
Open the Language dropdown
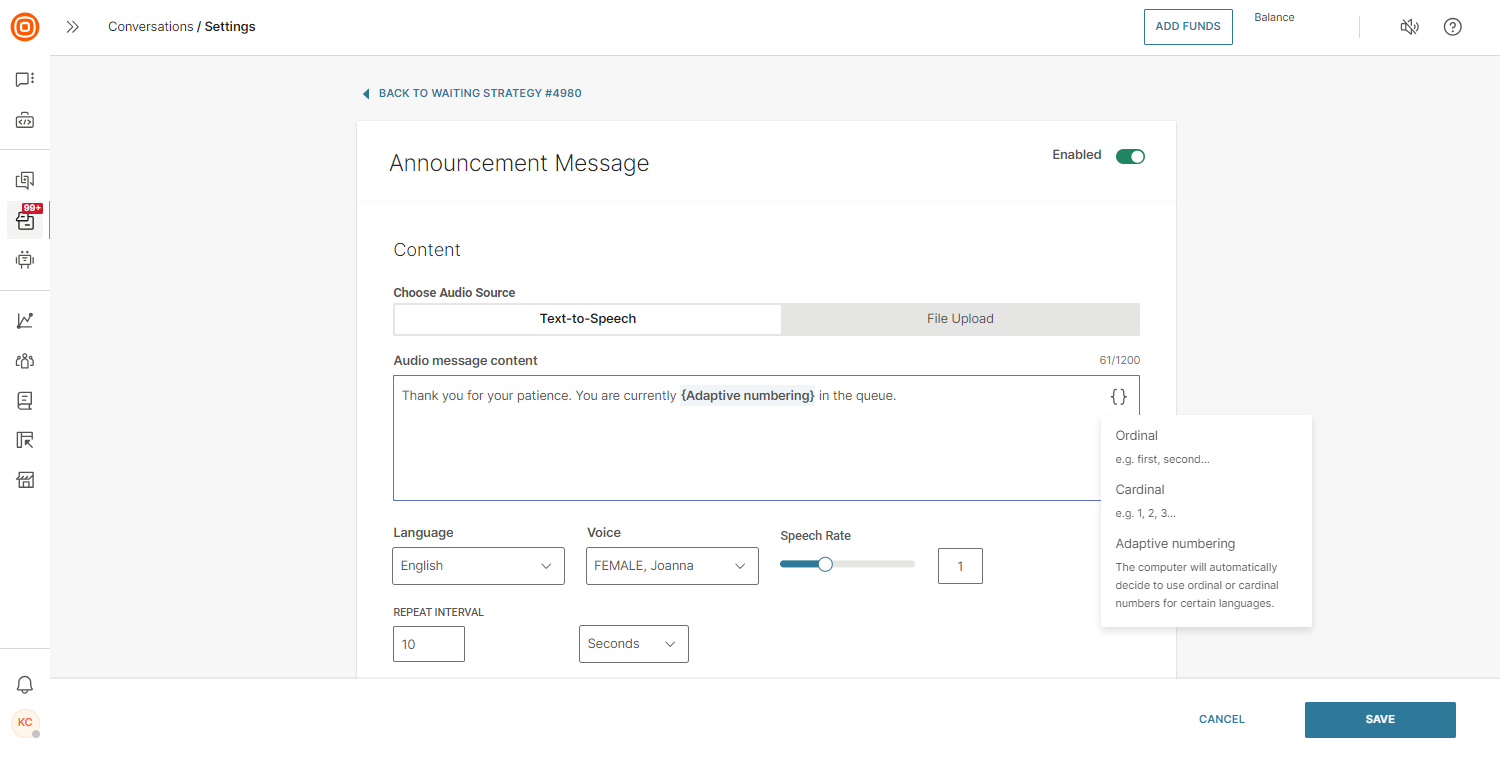(478, 566)
